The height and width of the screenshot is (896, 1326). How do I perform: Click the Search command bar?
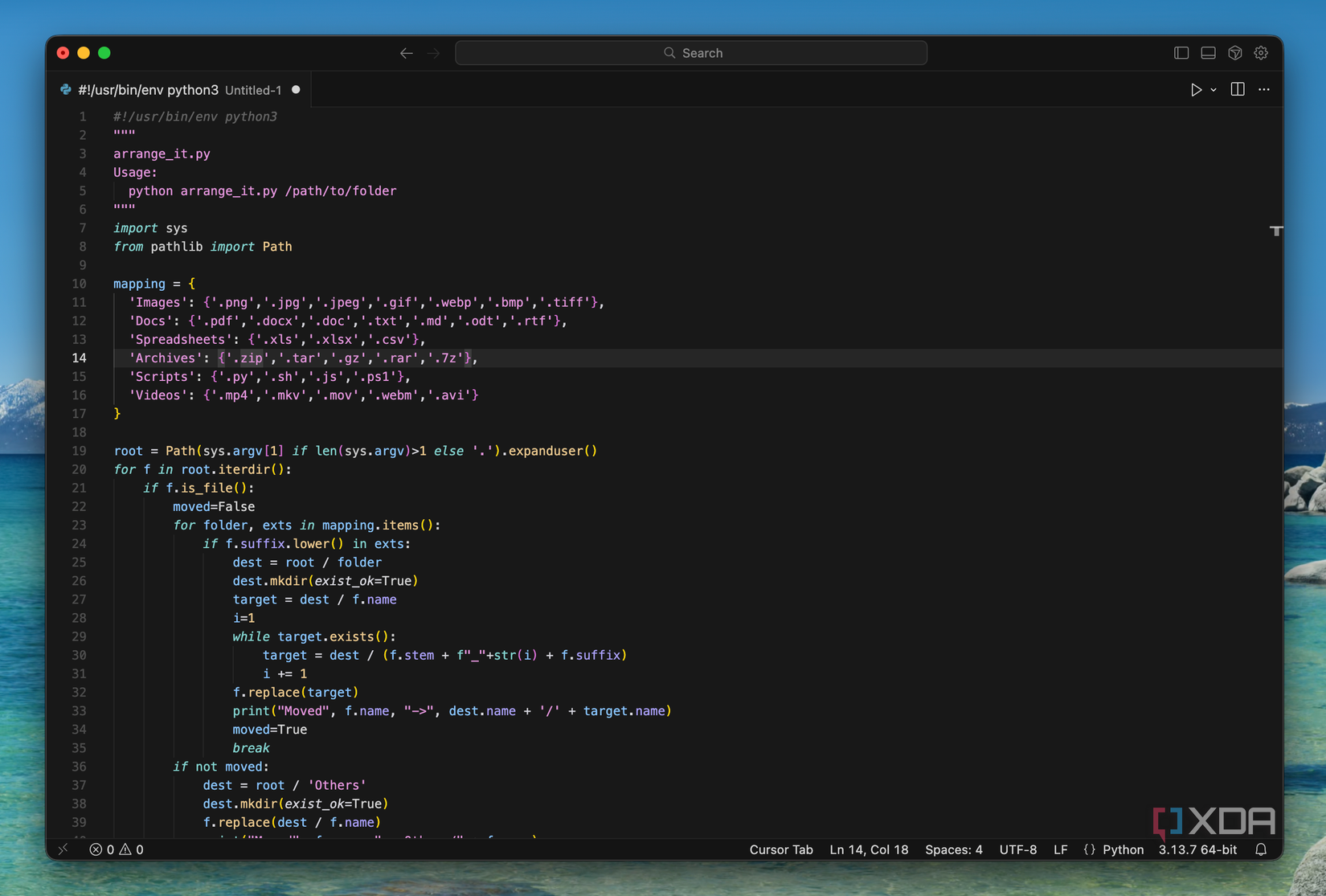coord(691,53)
